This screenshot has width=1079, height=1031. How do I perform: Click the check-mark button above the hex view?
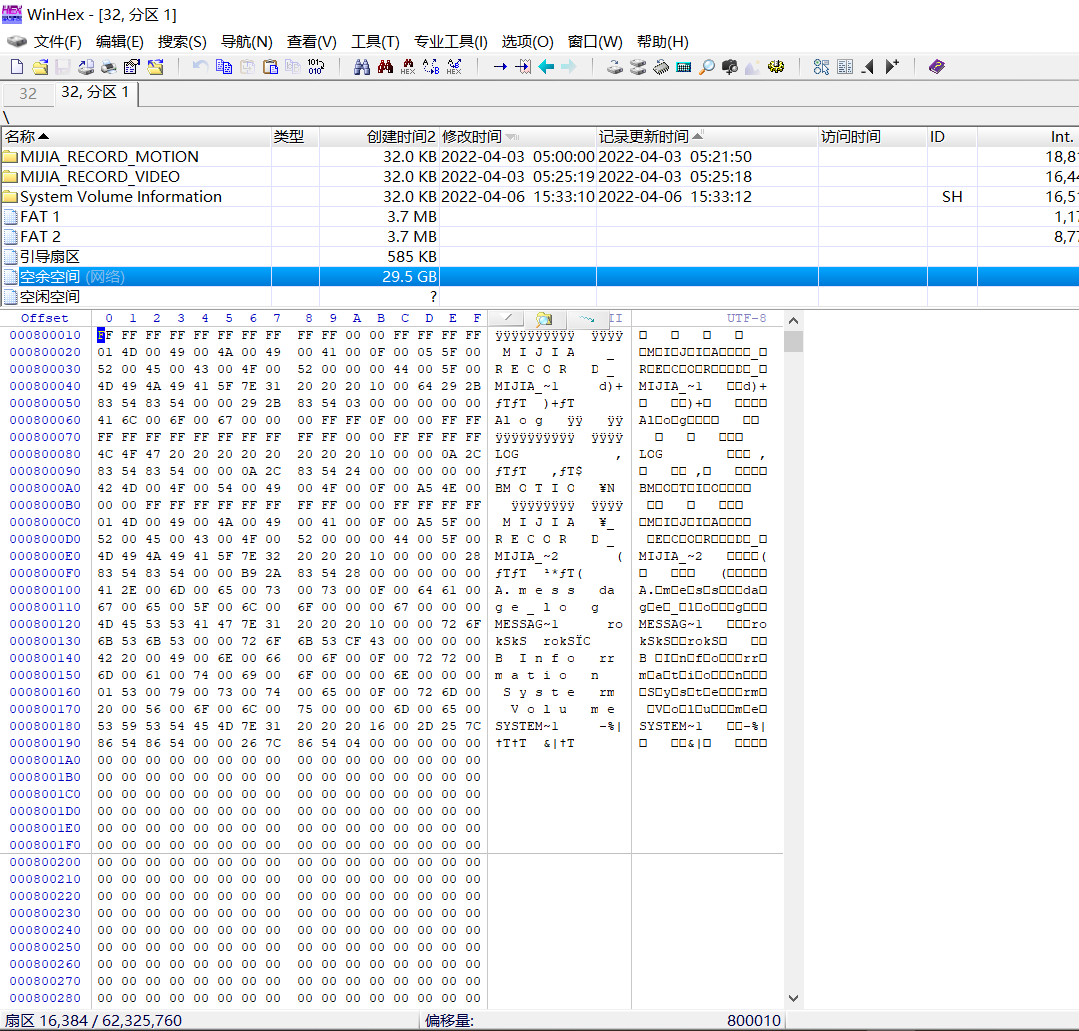507,319
